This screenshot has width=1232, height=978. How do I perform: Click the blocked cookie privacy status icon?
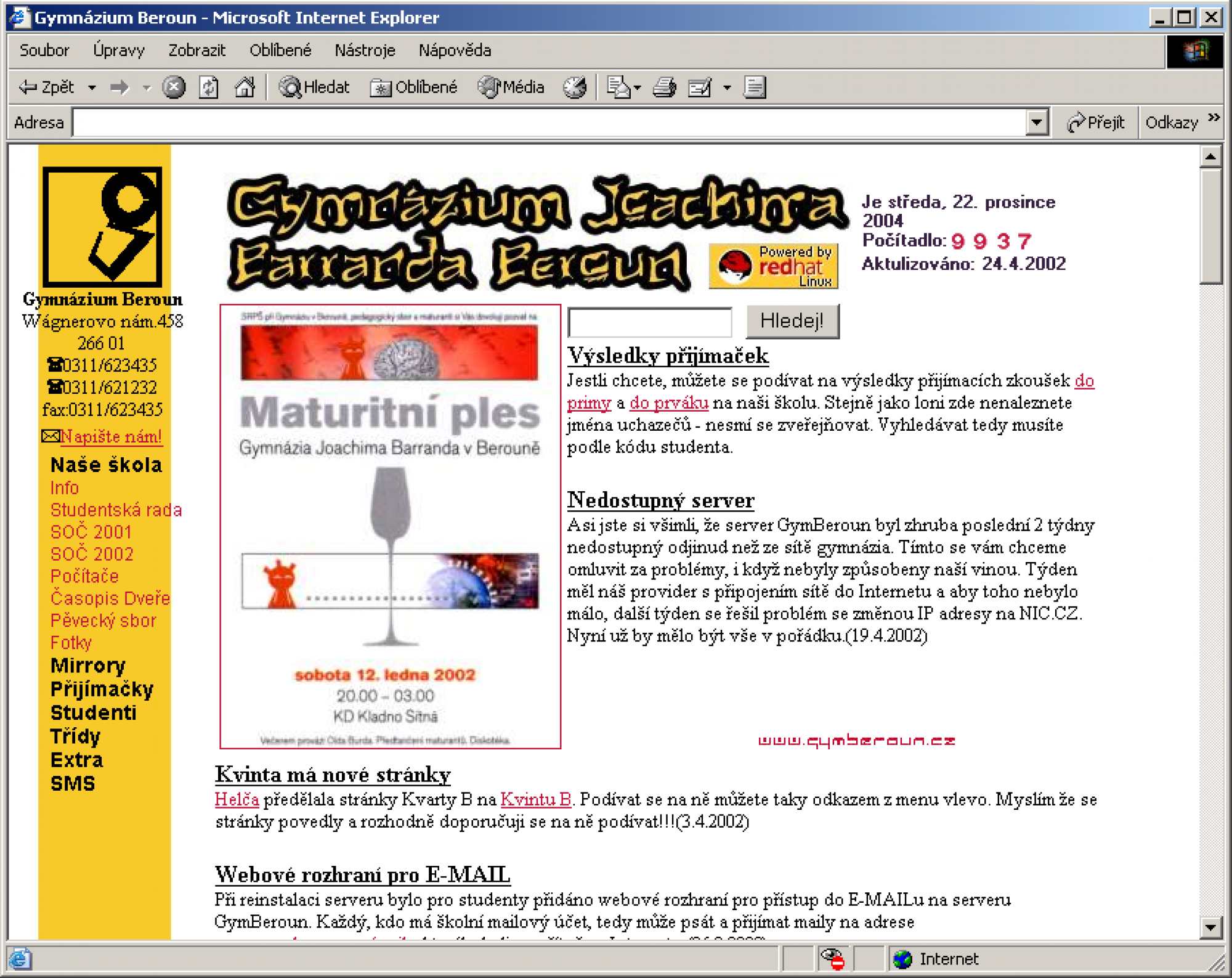833,958
